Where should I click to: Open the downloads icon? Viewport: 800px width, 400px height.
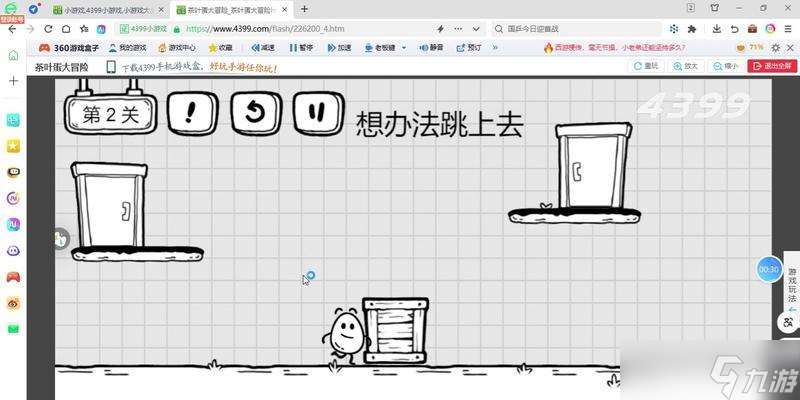point(717,29)
